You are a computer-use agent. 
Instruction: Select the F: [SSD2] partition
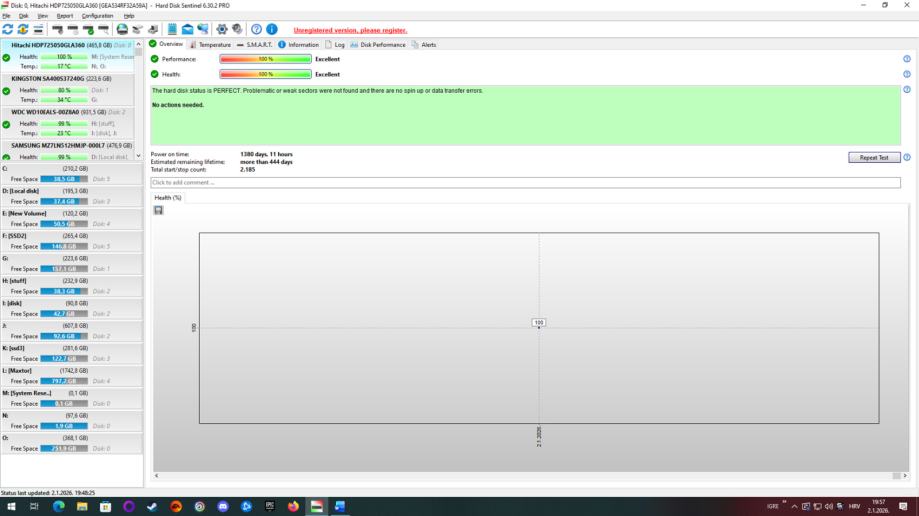click(72, 241)
